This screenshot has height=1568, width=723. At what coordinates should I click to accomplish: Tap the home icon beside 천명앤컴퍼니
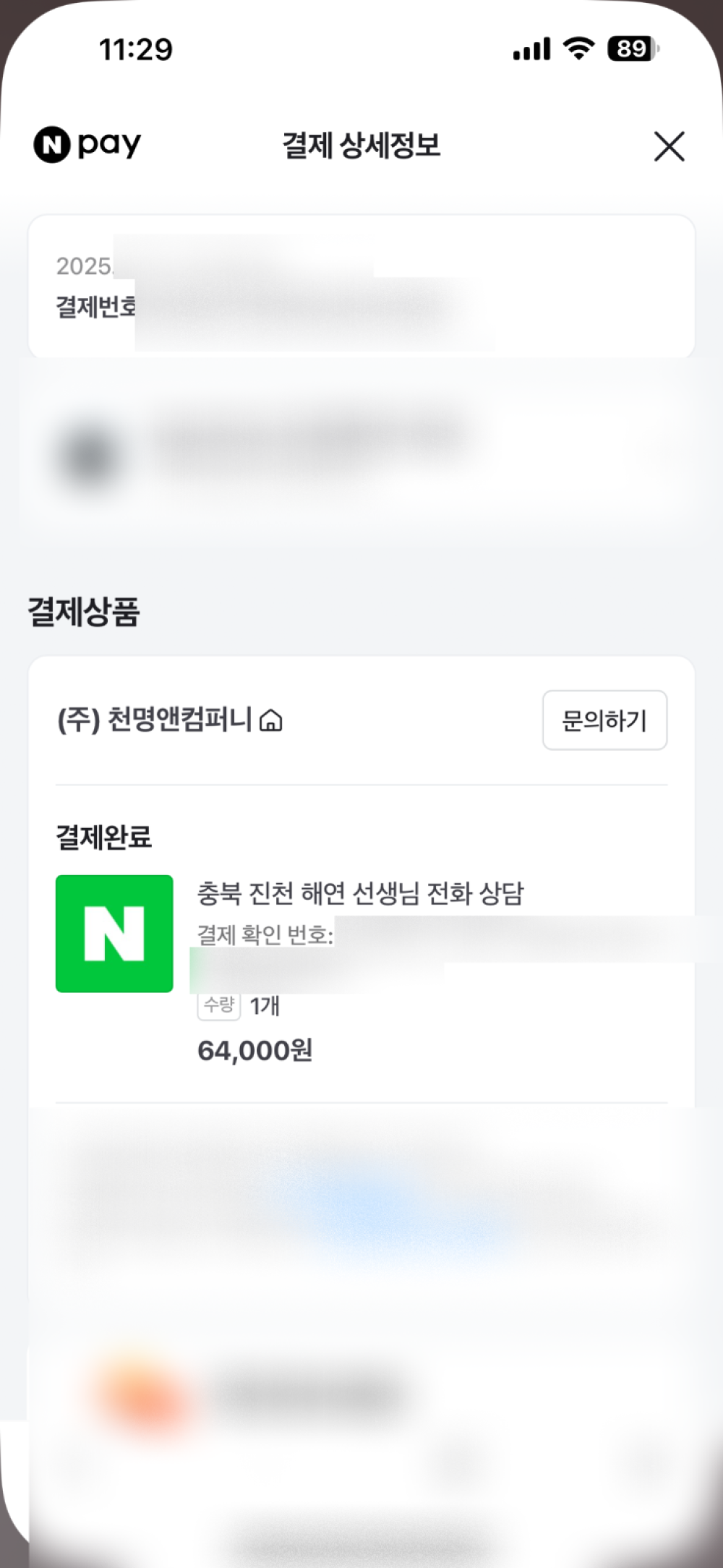tap(271, 721)
